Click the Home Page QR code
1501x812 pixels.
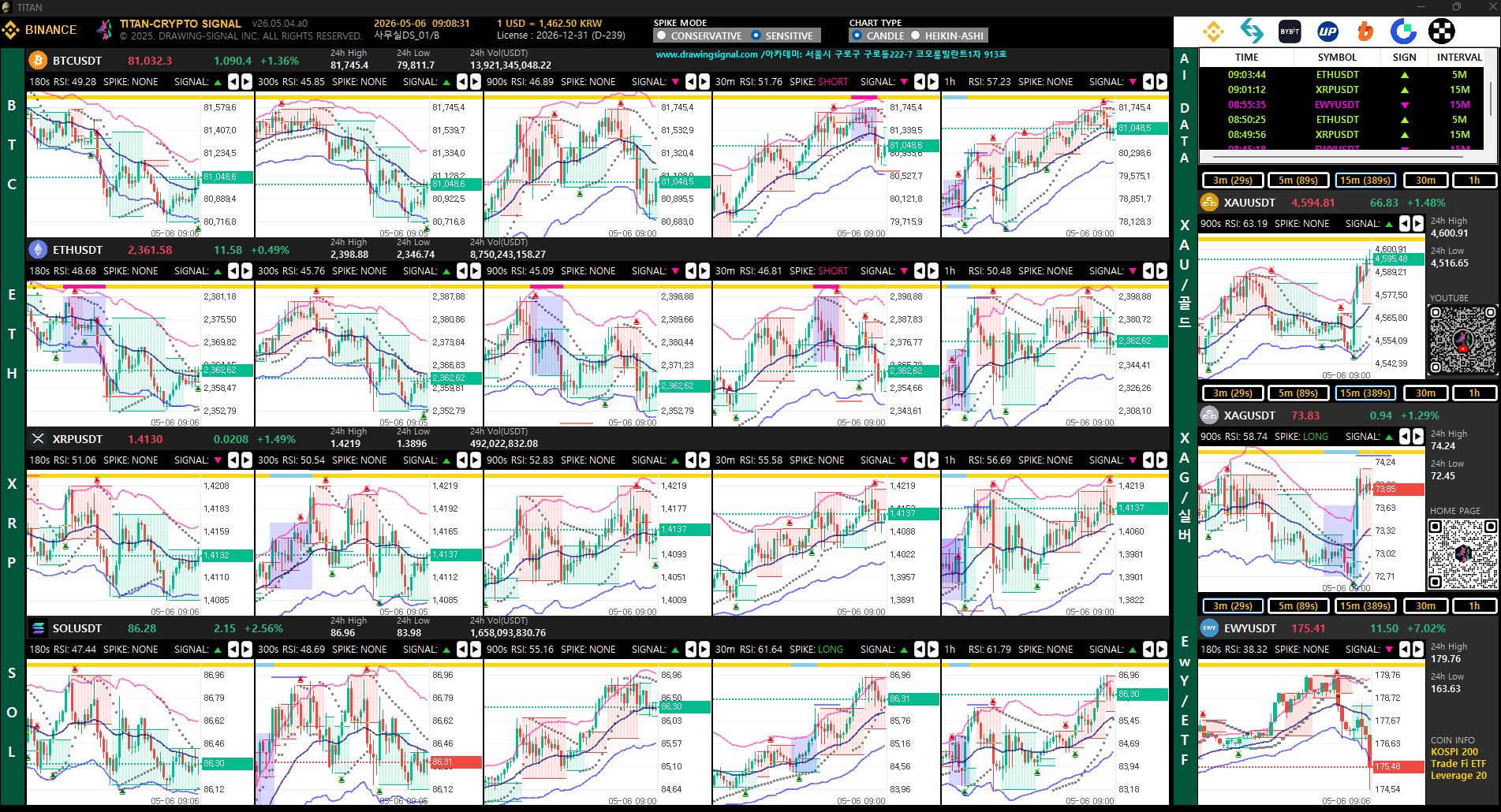pos(1462,553)
